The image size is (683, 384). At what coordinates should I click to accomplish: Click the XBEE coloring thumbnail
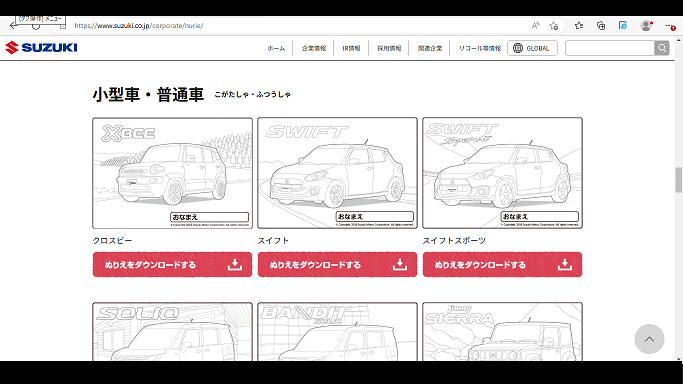coord(172,173)
